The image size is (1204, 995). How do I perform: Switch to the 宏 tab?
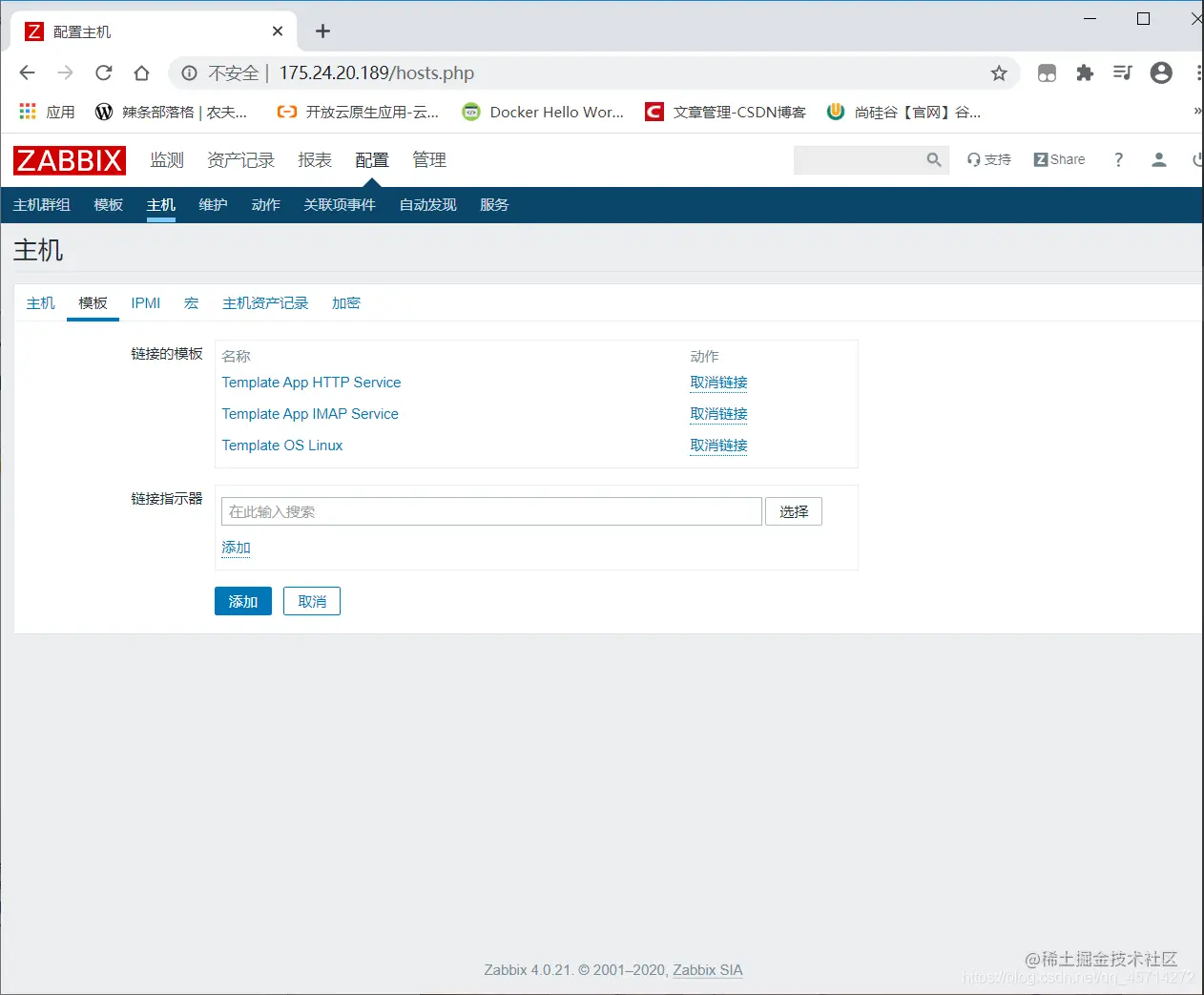pyautogui.click(x=192, y=303)
